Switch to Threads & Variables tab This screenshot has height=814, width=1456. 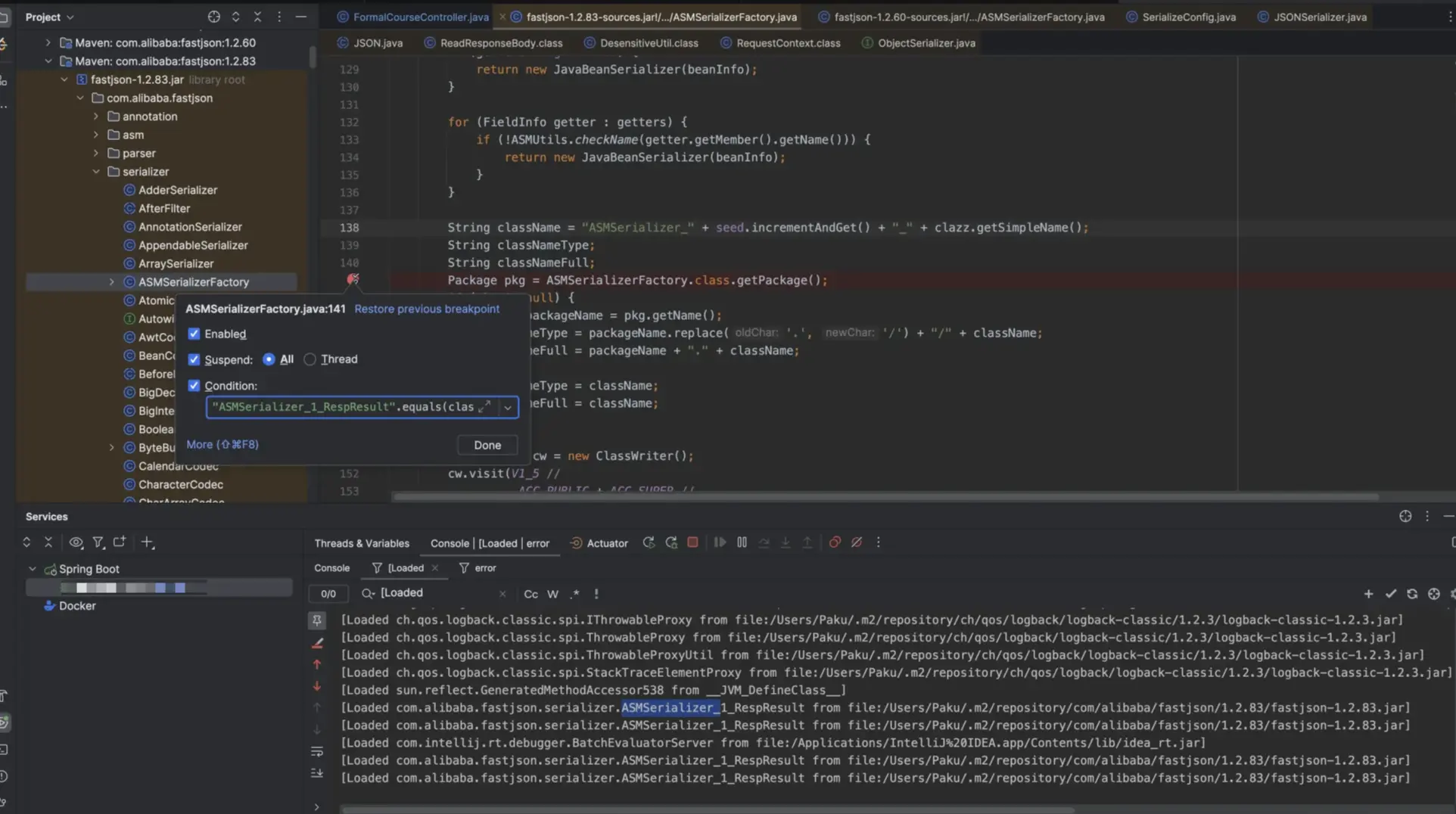tap(362, 543)
